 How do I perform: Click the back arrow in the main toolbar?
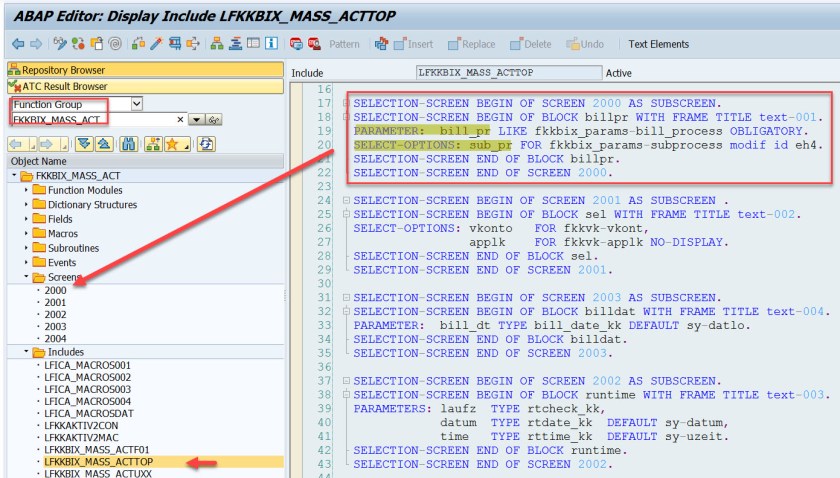(18, 44)
